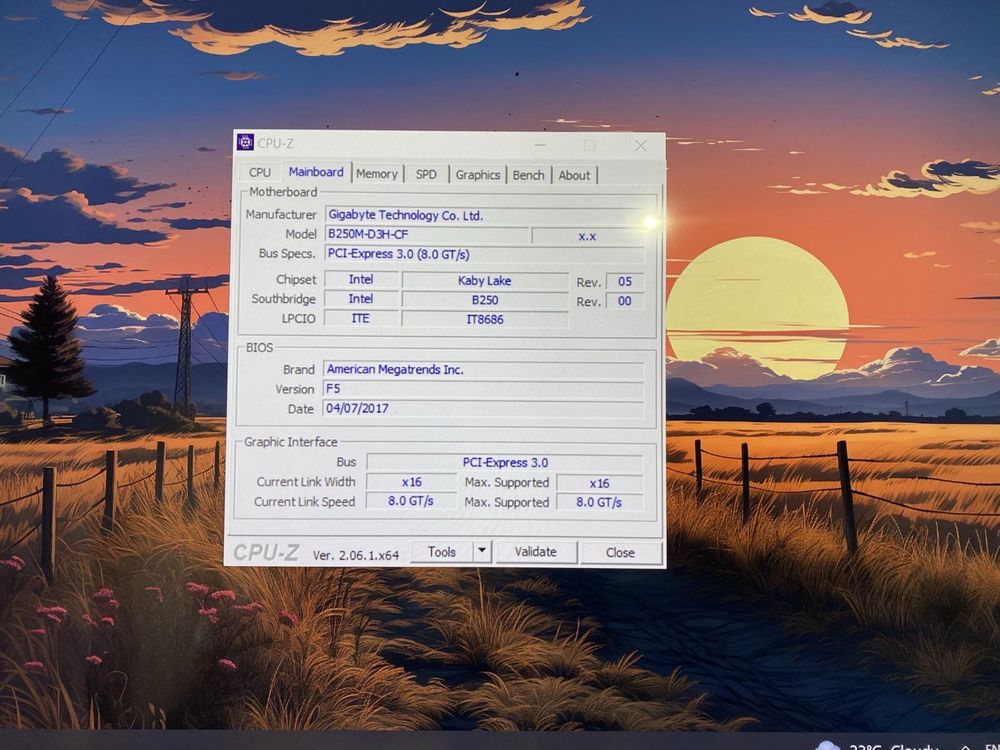Minimize the CPU-Z window

click(540, 145)
